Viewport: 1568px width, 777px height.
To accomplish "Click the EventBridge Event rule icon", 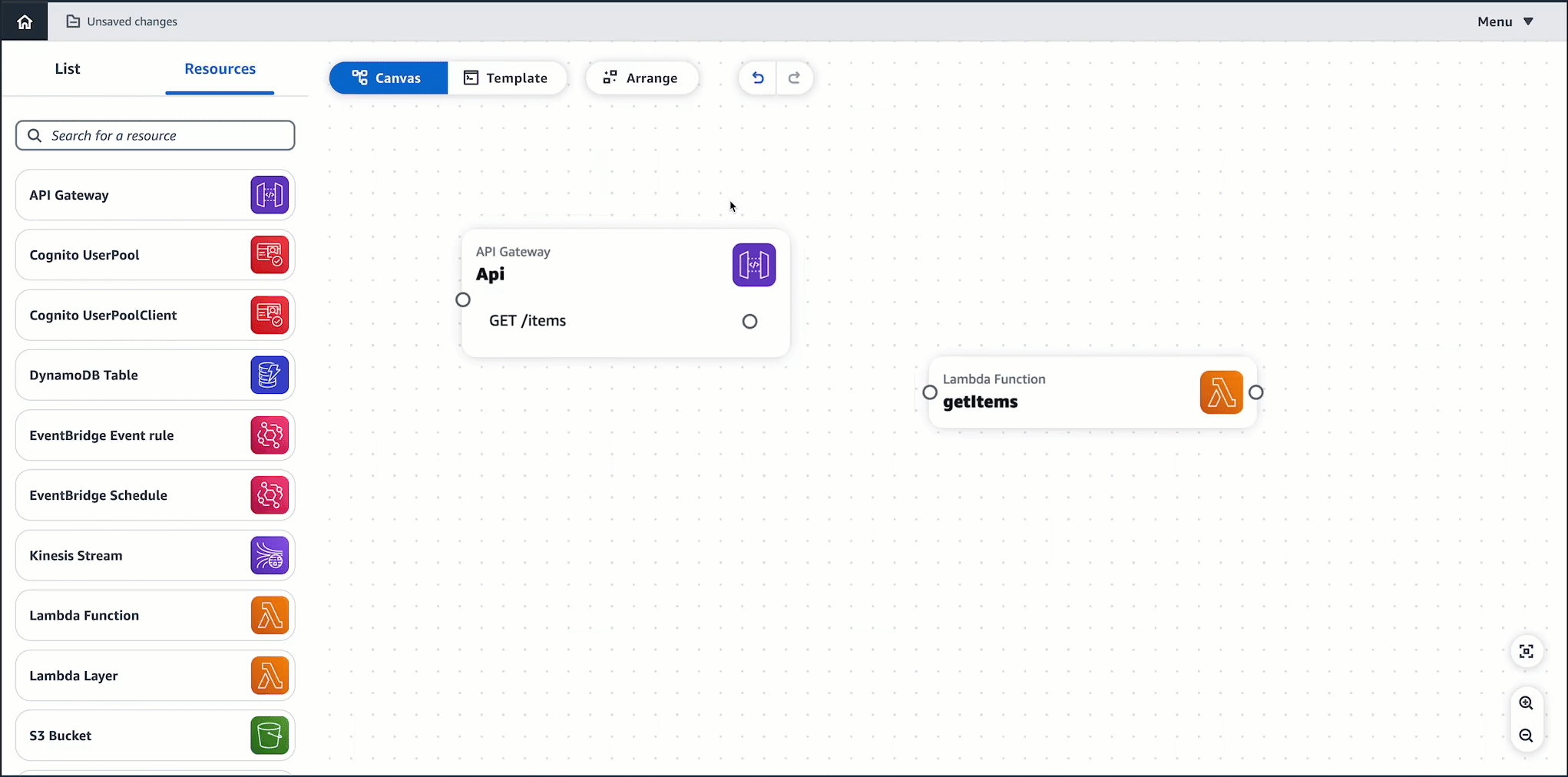I will (270, 435).
